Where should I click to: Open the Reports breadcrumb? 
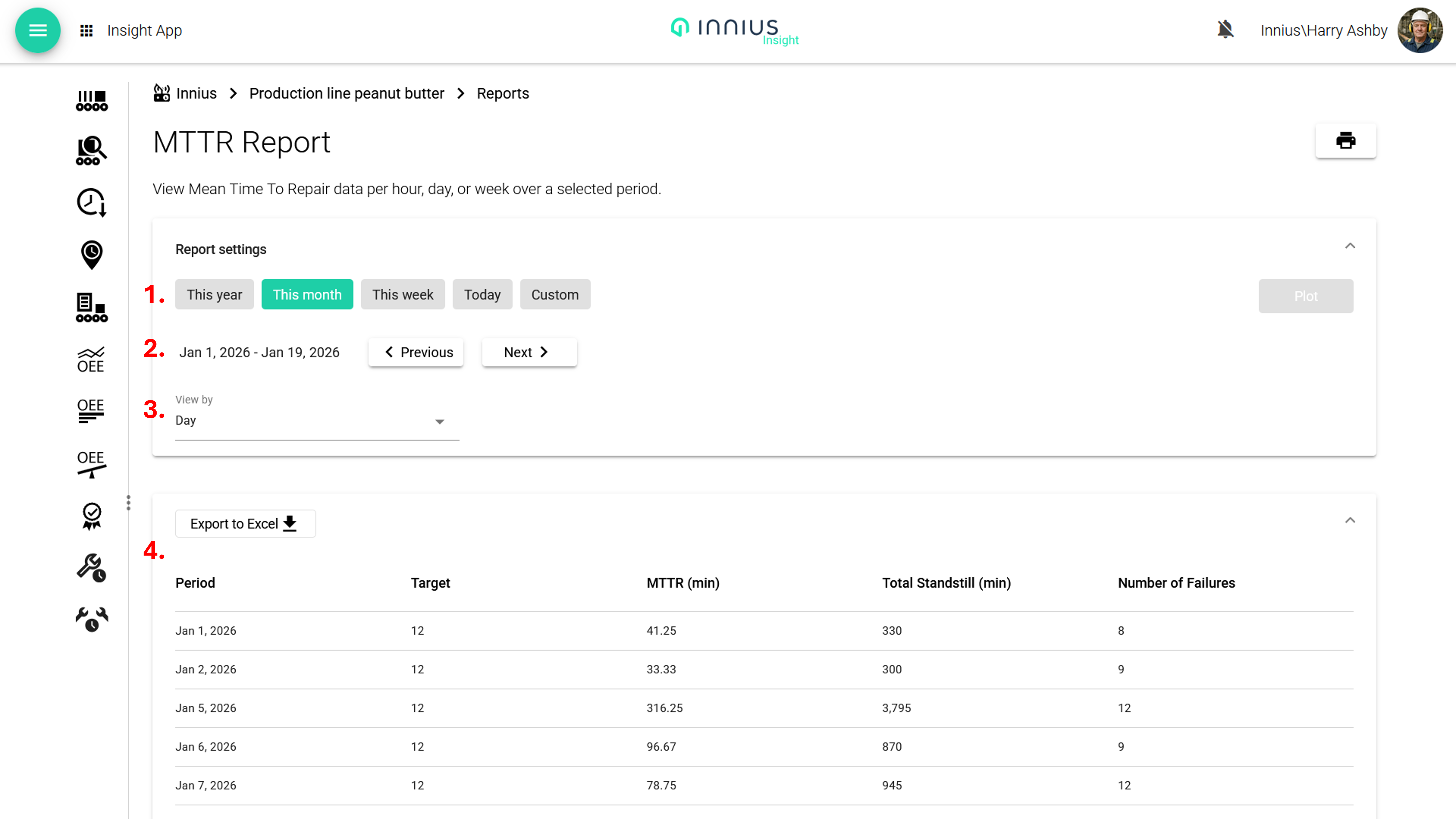[x=502, y=93]
